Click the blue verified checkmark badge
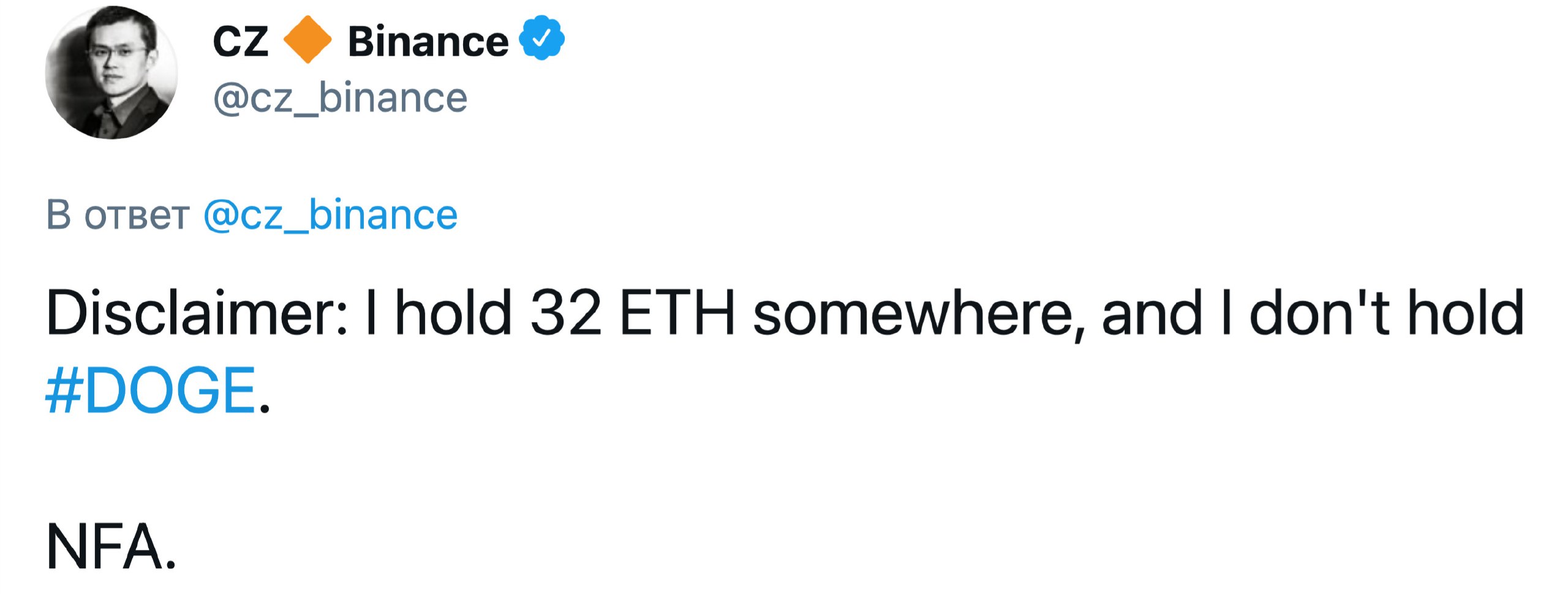 point(541,39)
